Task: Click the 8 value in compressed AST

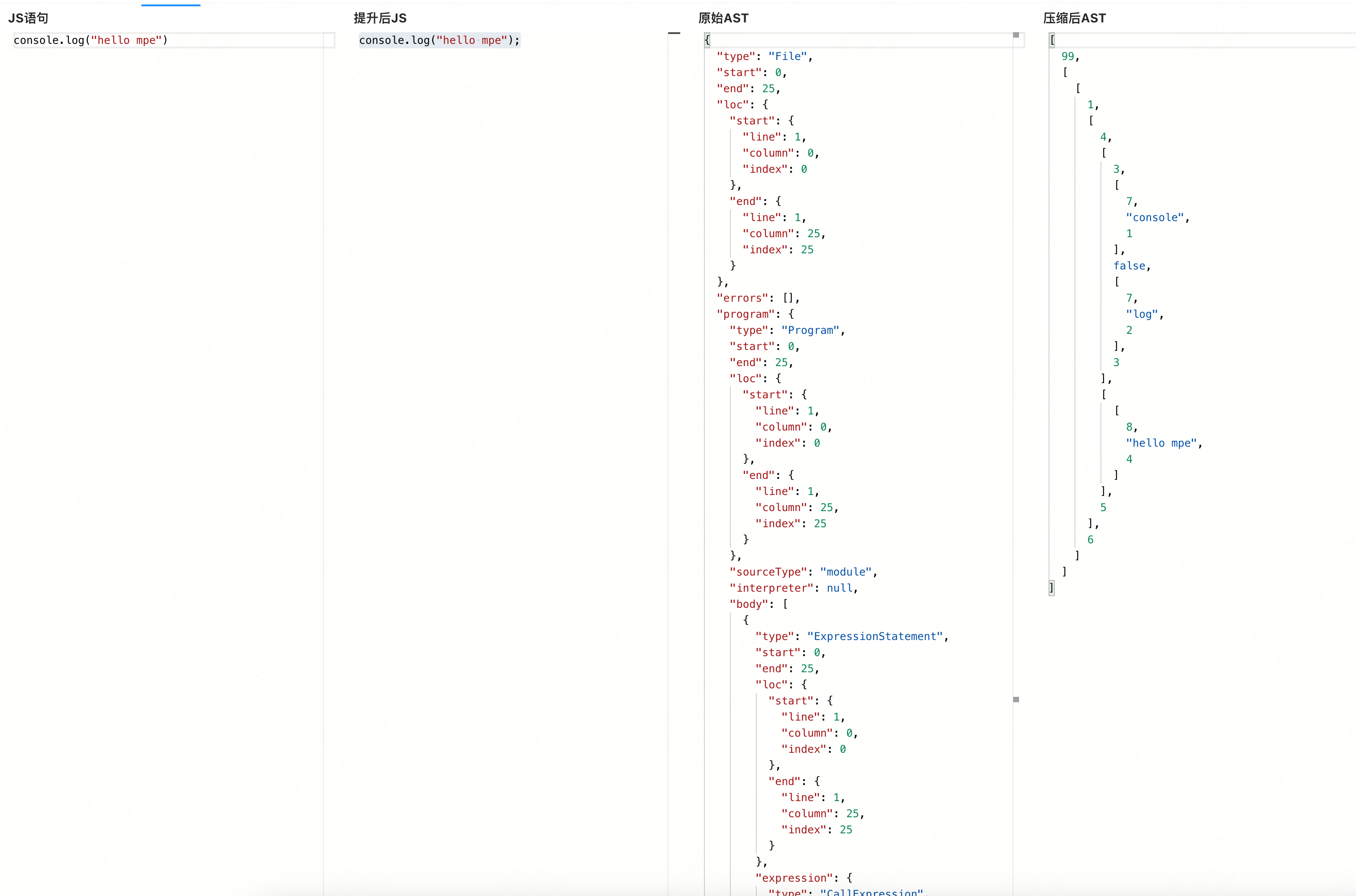Action: (x=1129, y=427)
